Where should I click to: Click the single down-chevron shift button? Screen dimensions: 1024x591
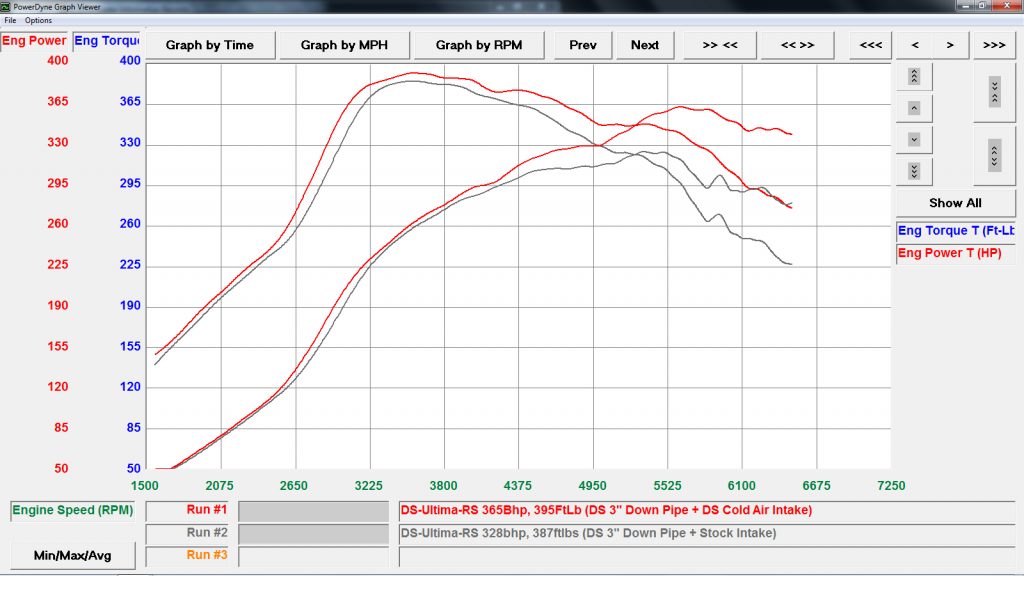pos(914,140)
